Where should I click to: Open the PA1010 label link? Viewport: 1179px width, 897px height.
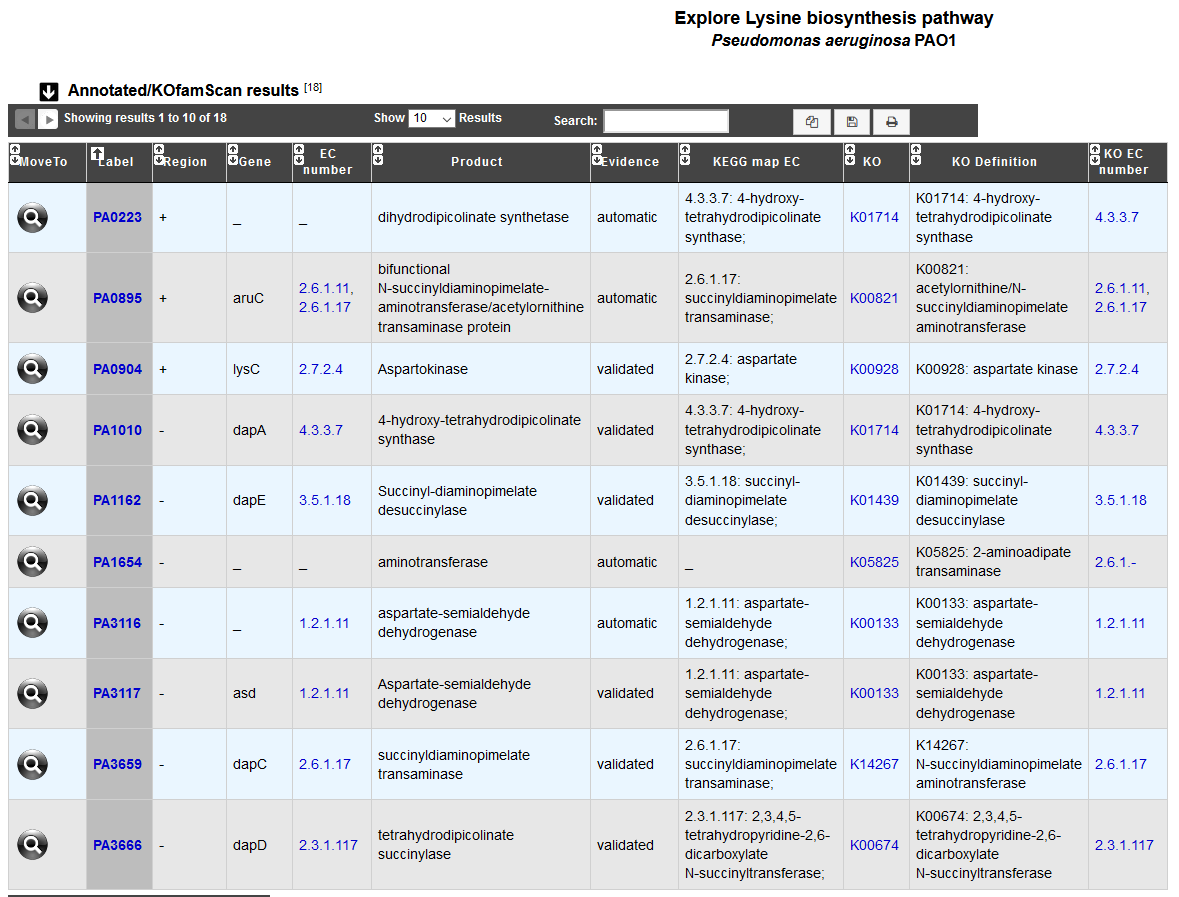[x=117, y=430]
